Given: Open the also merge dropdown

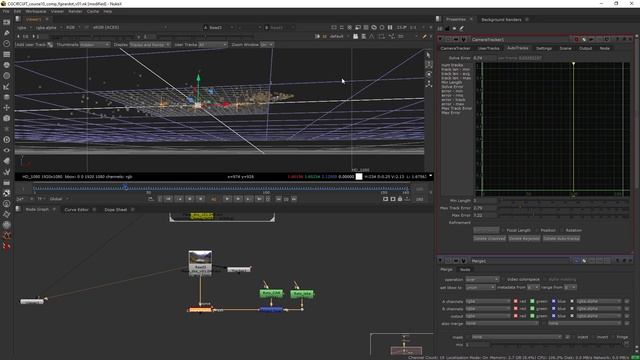Looking at the screenshot, I should tap(502, 323).
